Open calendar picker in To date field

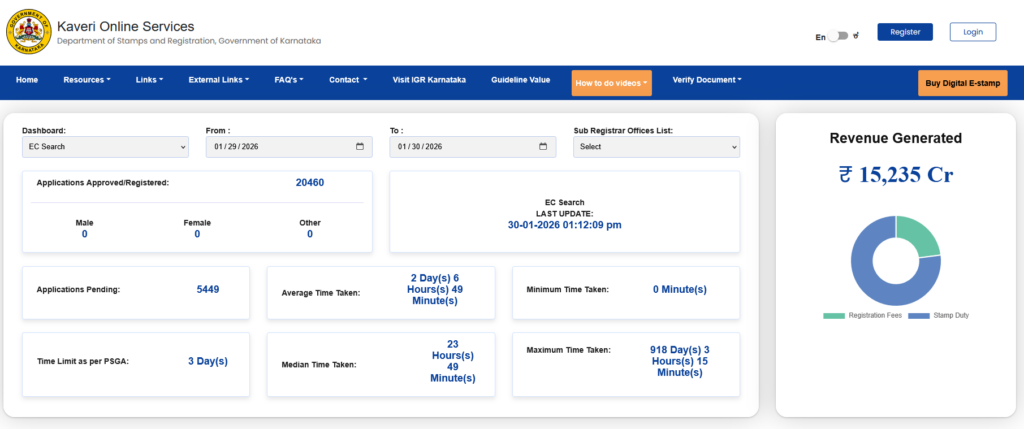click(544, 147)
